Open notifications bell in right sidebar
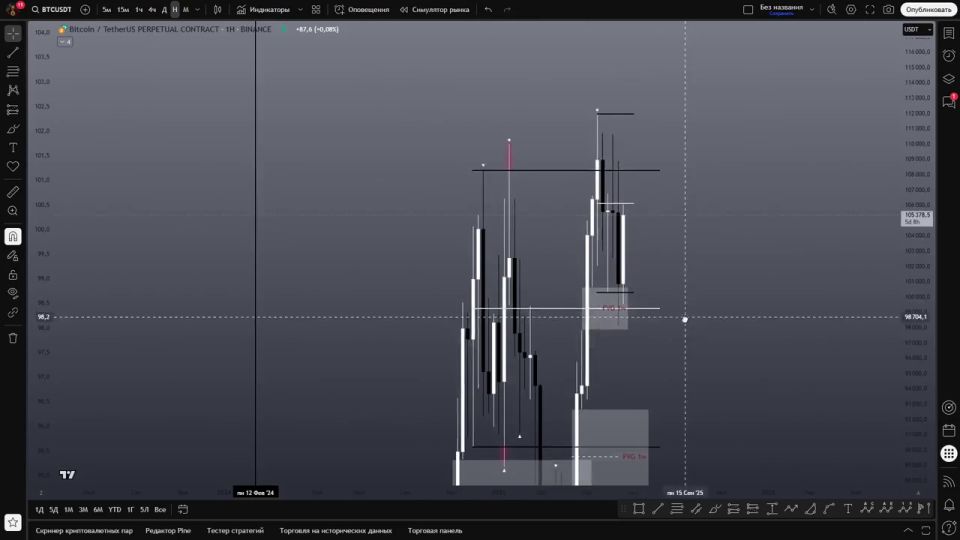 click(x=948, y=505)
